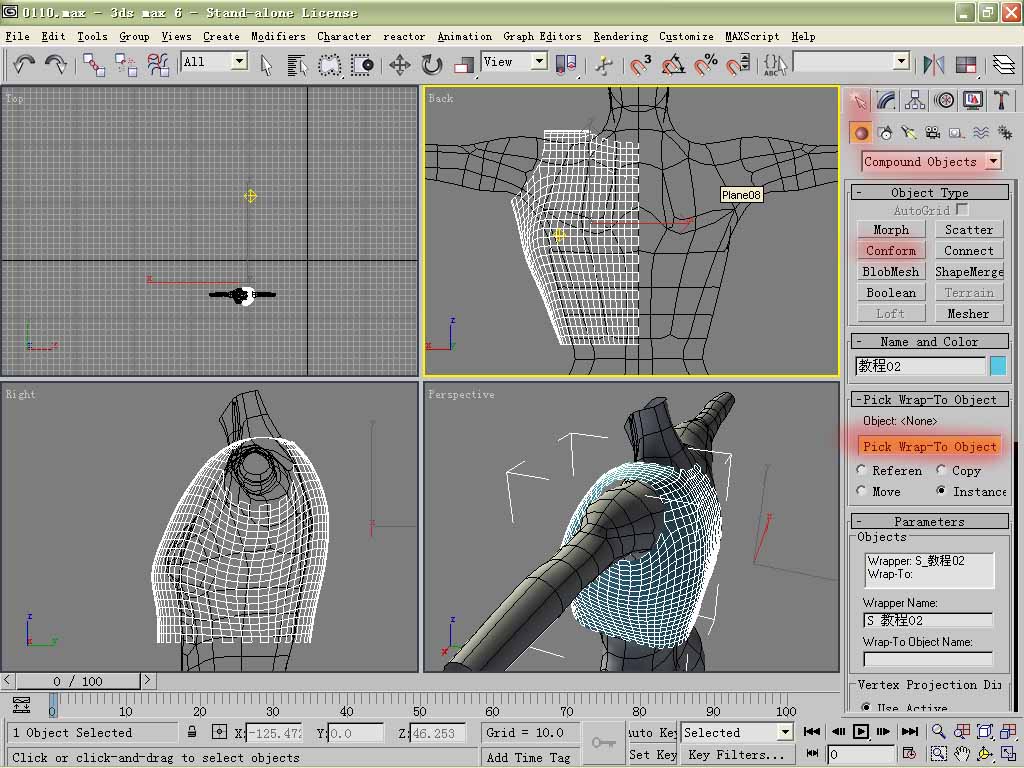Click the Mirror Selected Objects icon
This screenshot has width=1024, height=768.
[934, 65]
